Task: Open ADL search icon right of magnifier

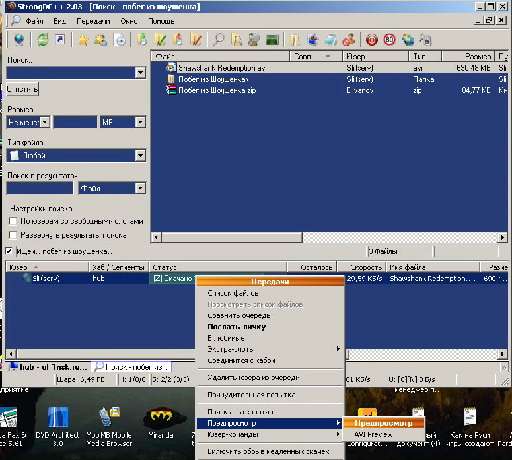Action: (x=236, y=40)
